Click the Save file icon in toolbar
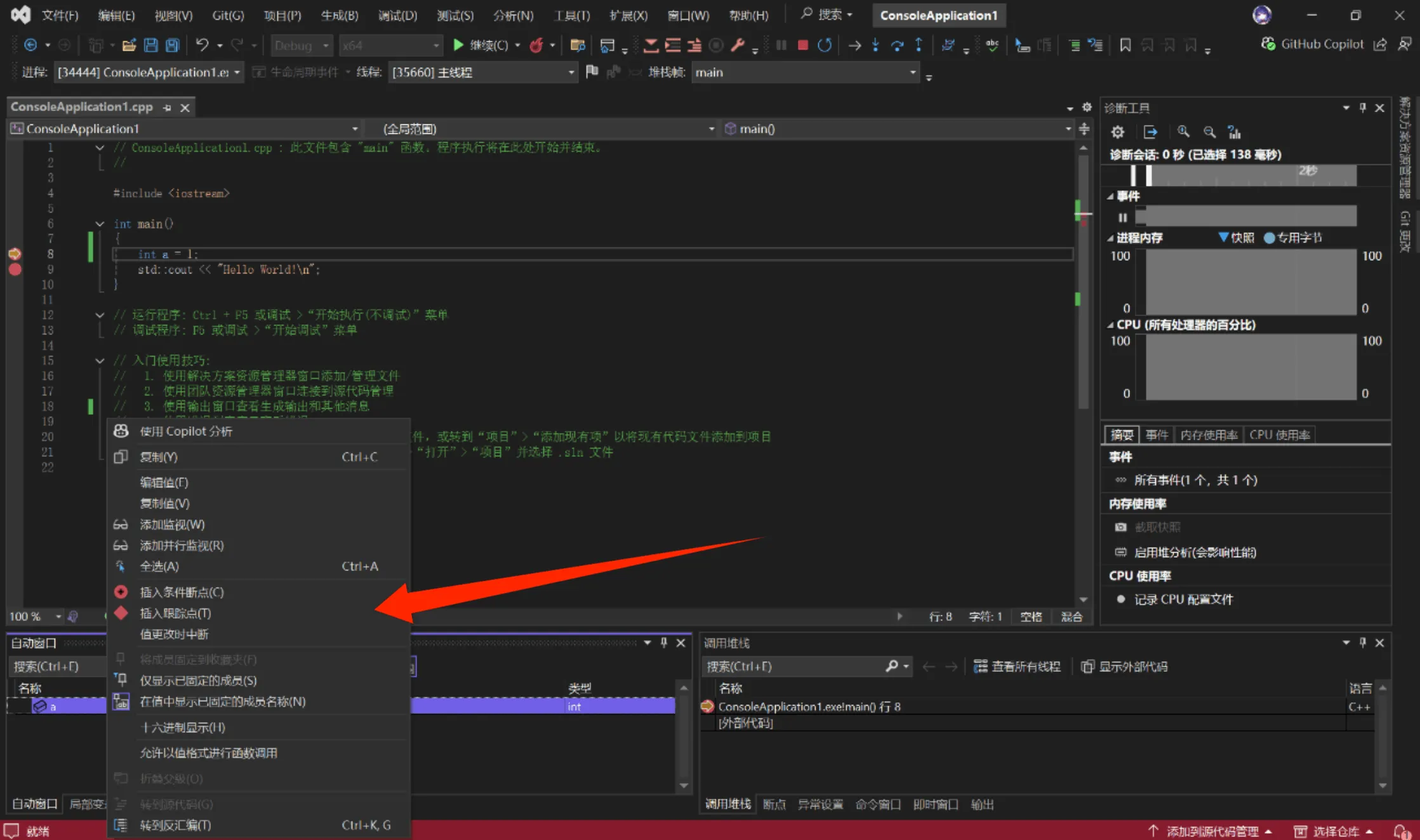Screen dimensions: 1420x840 click(x=150, y=45)
